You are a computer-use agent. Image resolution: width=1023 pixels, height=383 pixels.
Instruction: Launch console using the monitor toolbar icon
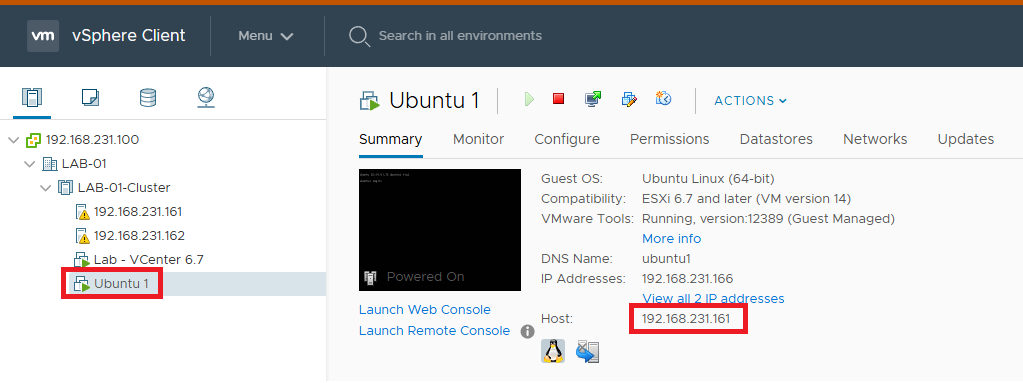click(x=593, y=99)
